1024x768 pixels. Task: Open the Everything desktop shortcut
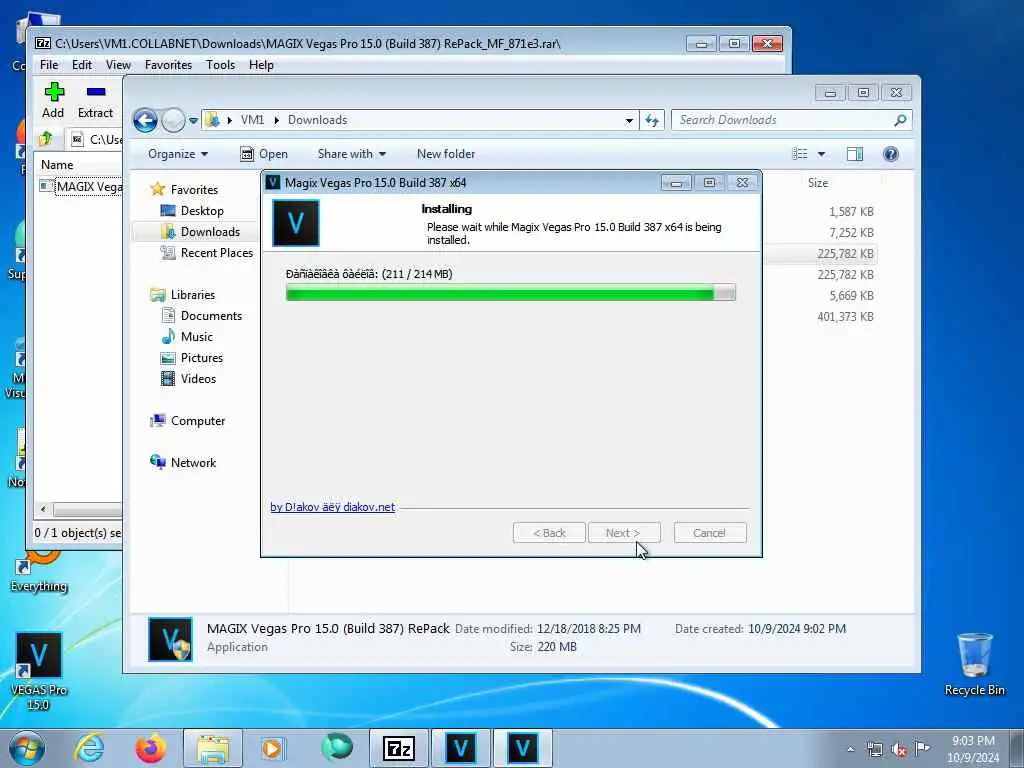pos(39,570)
